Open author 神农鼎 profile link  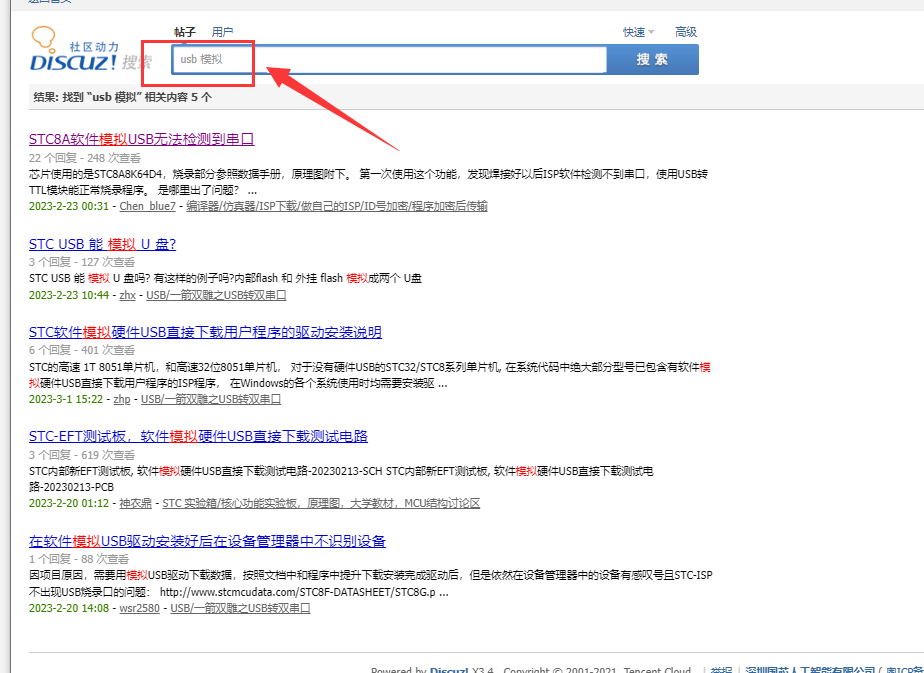coord(136,503)
